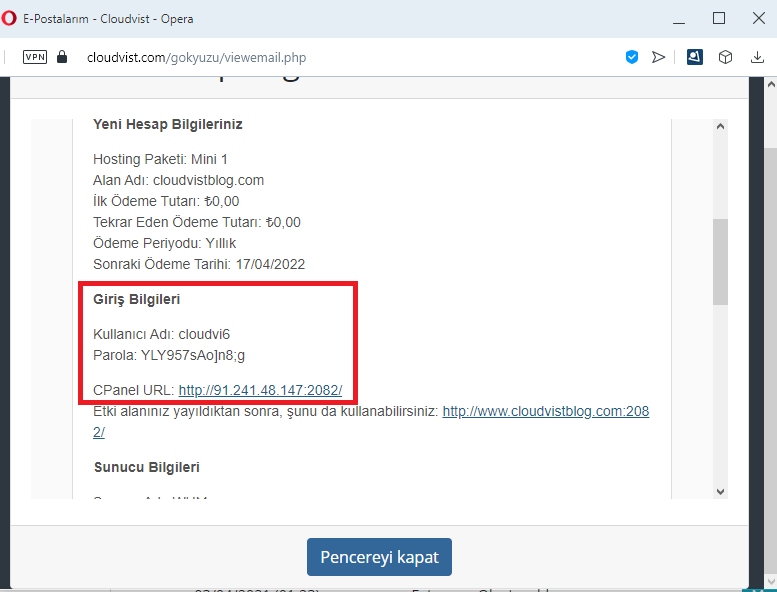The height and width of the screenshot is (592, 777).
Task: Click the address bar URL cloudvist.com
Action: click(x=196, y=57)
